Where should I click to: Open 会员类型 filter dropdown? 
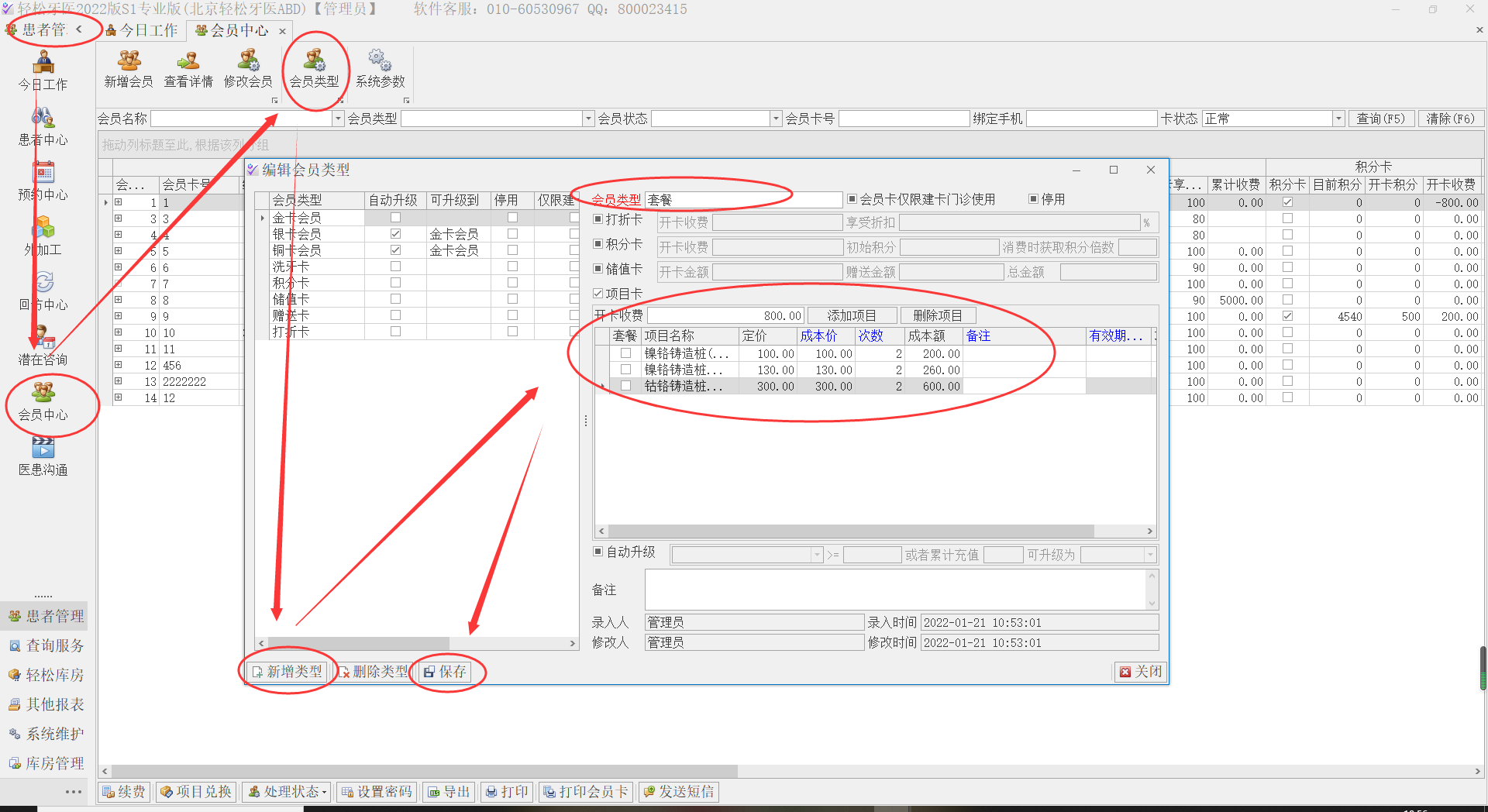pyautogui.click(x=588, y=119)
